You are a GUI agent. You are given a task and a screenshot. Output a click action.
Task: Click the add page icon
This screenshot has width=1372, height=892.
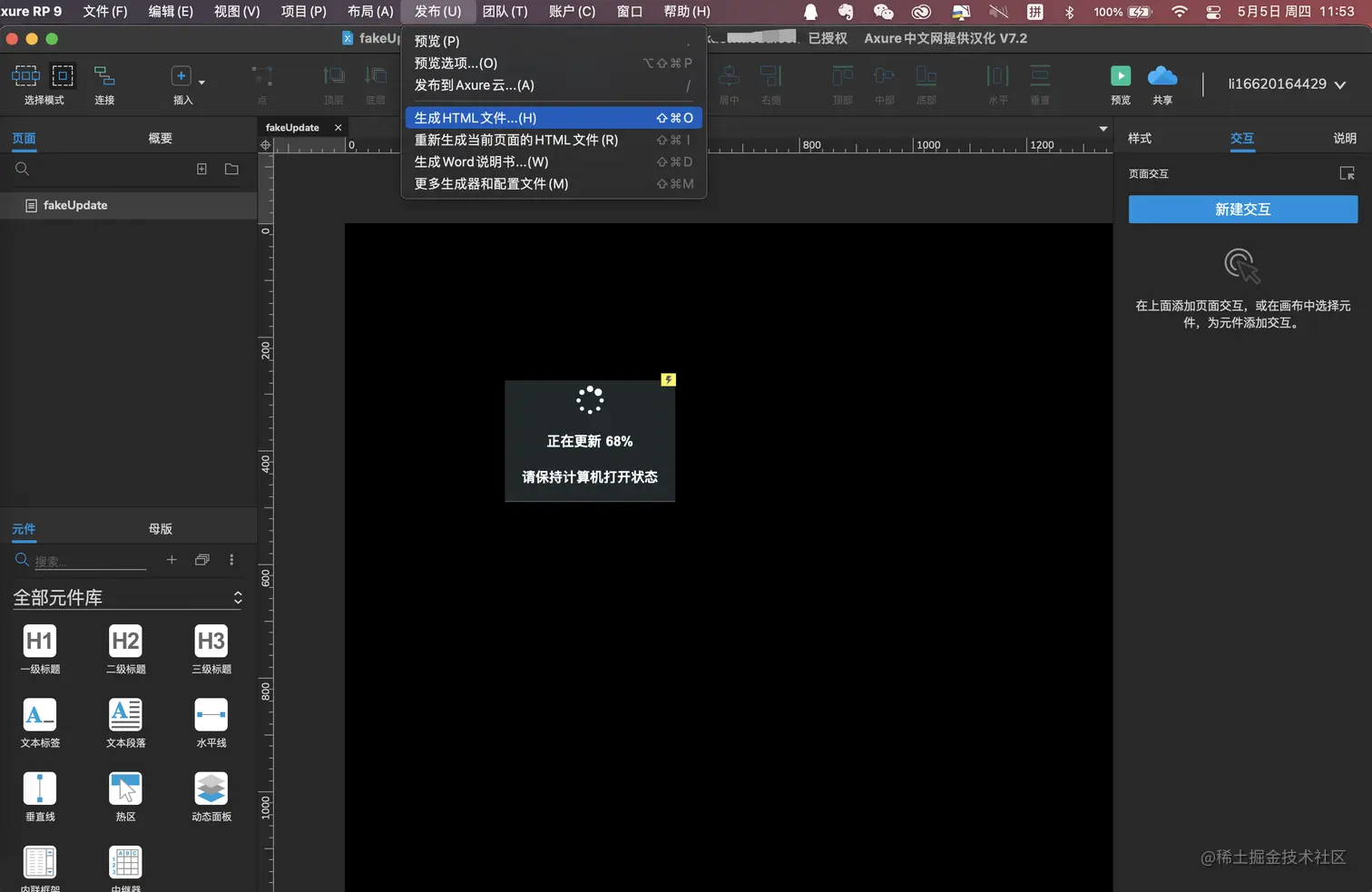click(x=201, y=170)
